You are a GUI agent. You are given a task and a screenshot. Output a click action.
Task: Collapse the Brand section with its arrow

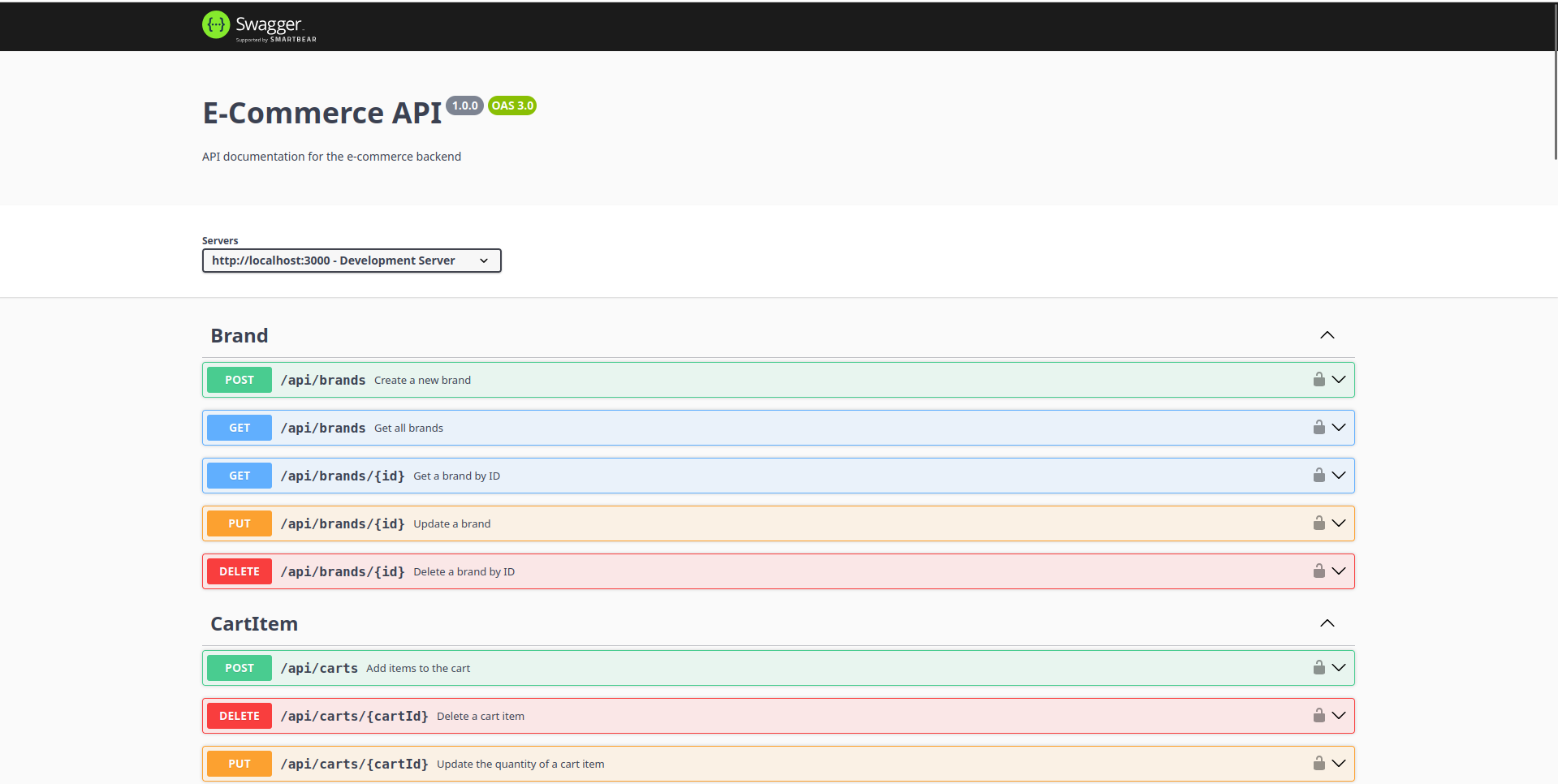(x=1327, y=335)
